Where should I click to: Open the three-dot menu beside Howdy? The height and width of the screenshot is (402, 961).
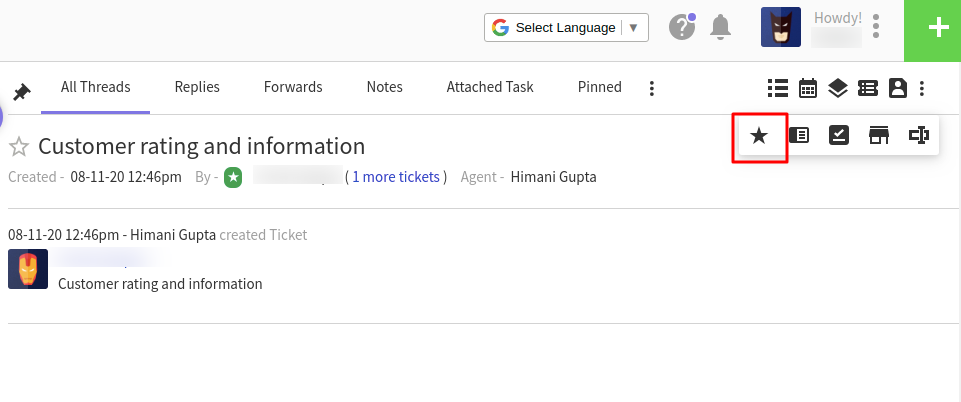[x=876, y=27]
